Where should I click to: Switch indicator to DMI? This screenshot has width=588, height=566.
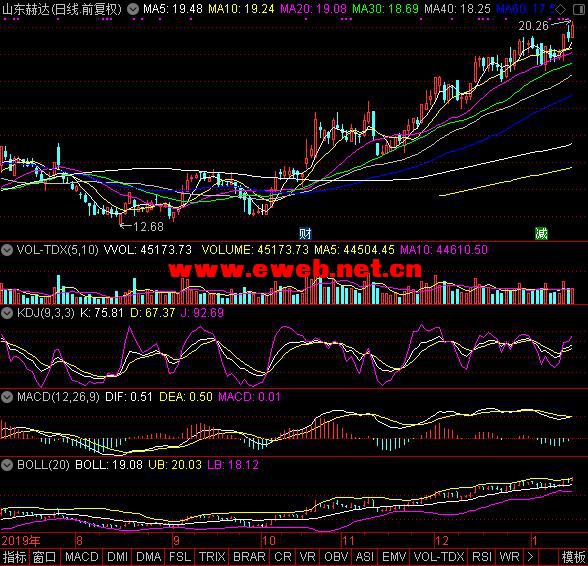117,557
